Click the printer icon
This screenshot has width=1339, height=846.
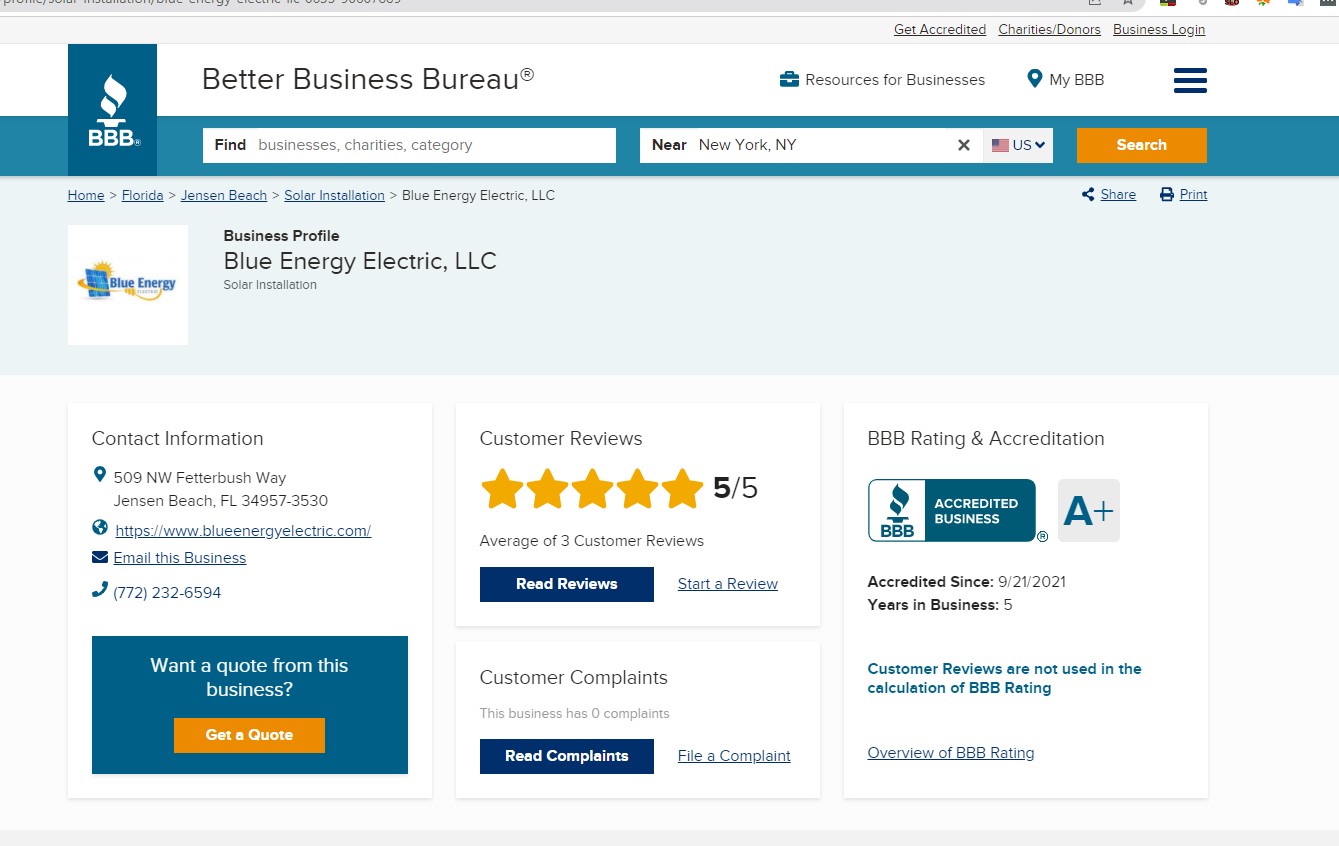pyautogui.click(x=1166, y=195)
